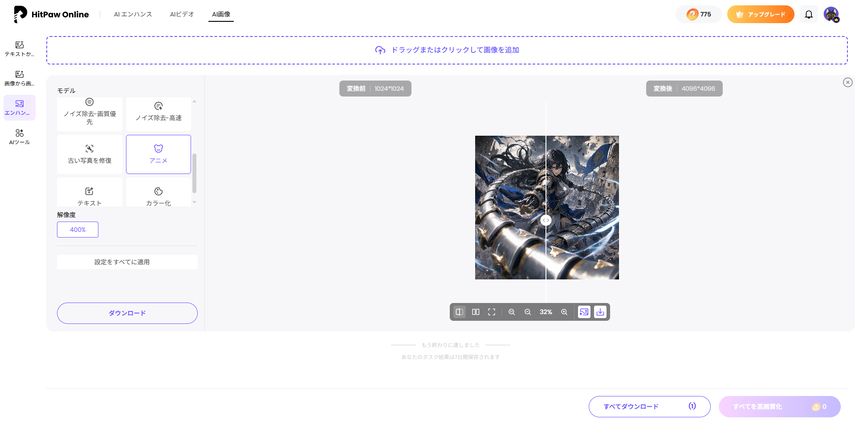The image size is (855, 424).
Task: Click the すべてダウンロード button
Action: click(x=649, y=407)
